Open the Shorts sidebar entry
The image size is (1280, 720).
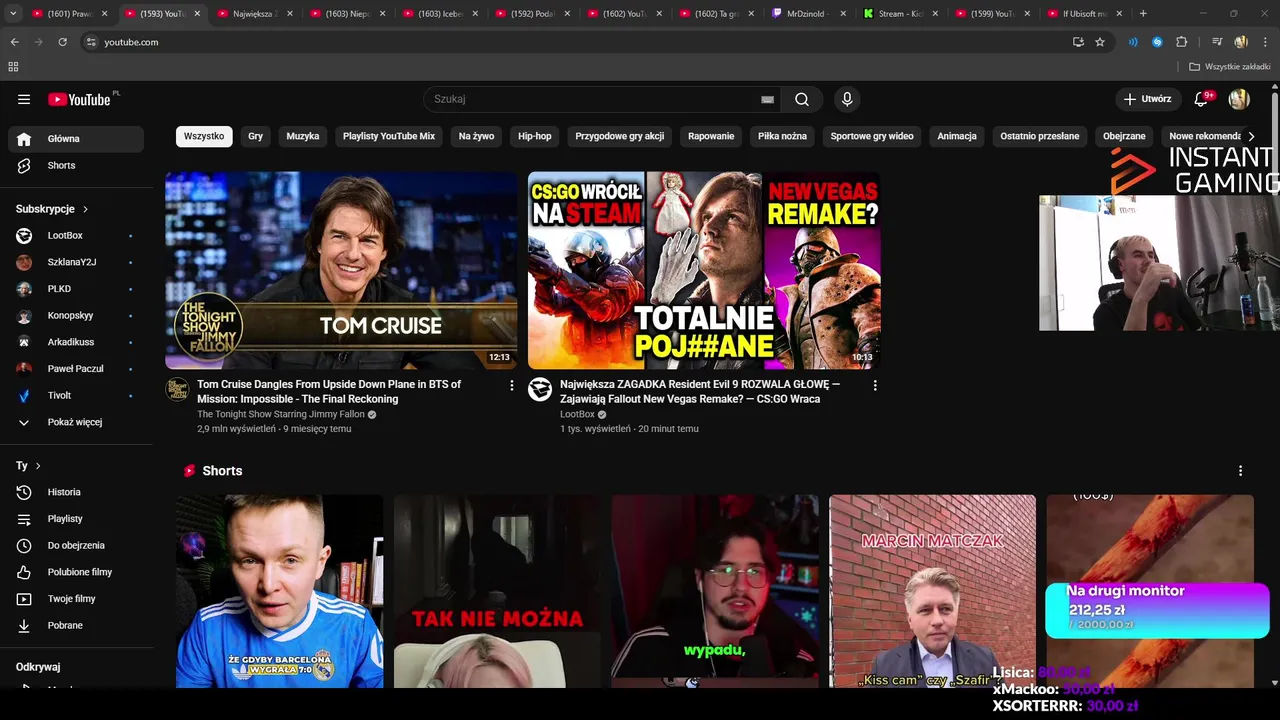click(76, 166)
